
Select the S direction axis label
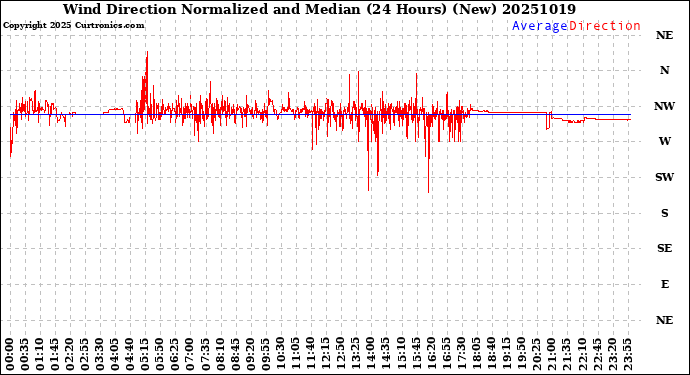click(x=664, y=213)
